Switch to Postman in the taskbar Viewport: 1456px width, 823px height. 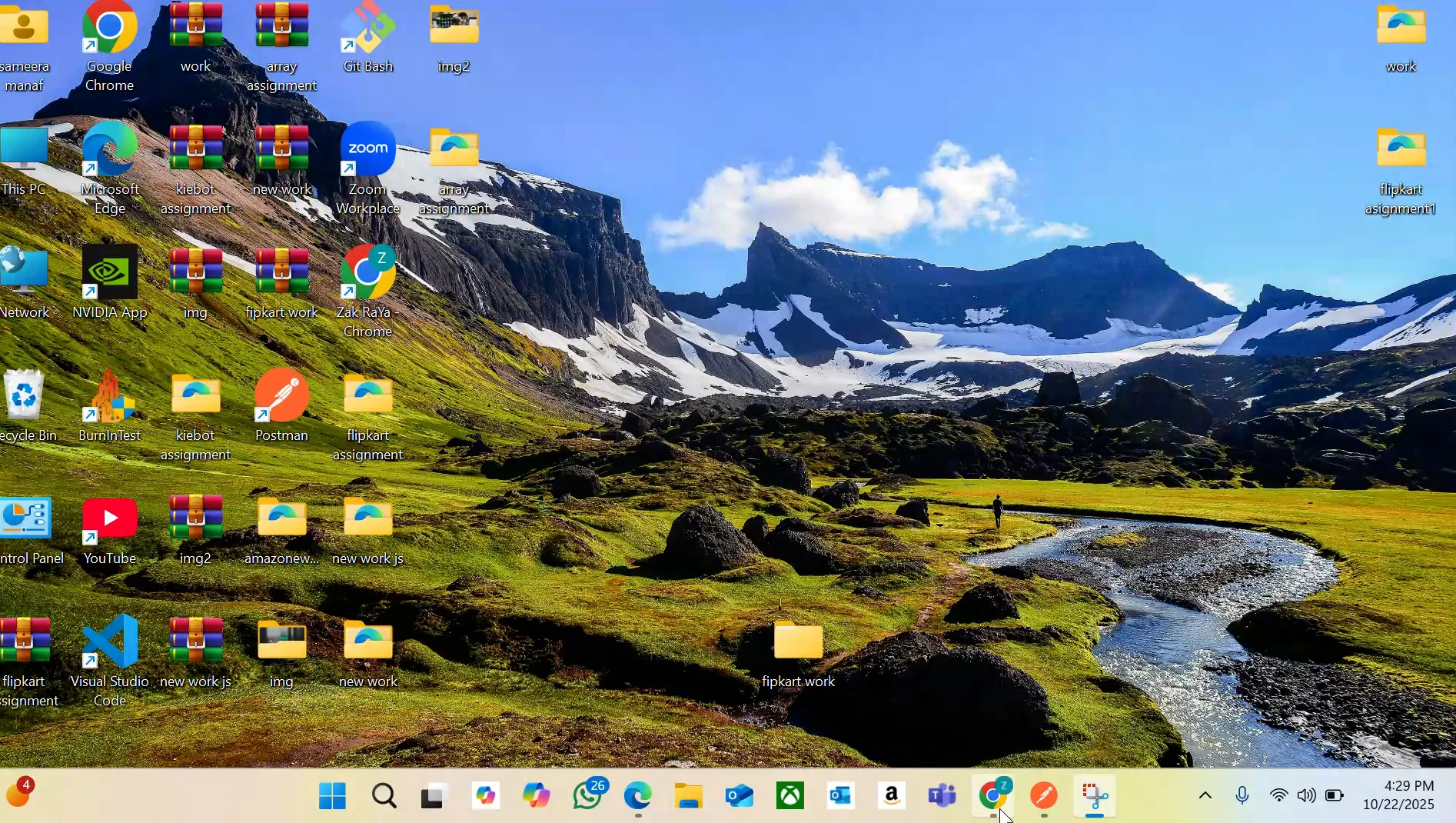click(1044, 795)
